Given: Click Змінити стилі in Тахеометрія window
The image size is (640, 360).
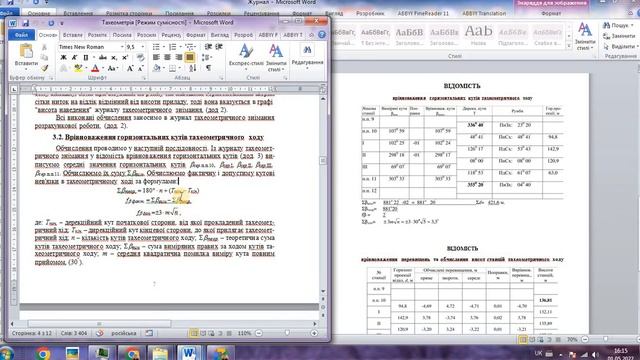Looking at the screenshot, I should click(x=276, y=57).
